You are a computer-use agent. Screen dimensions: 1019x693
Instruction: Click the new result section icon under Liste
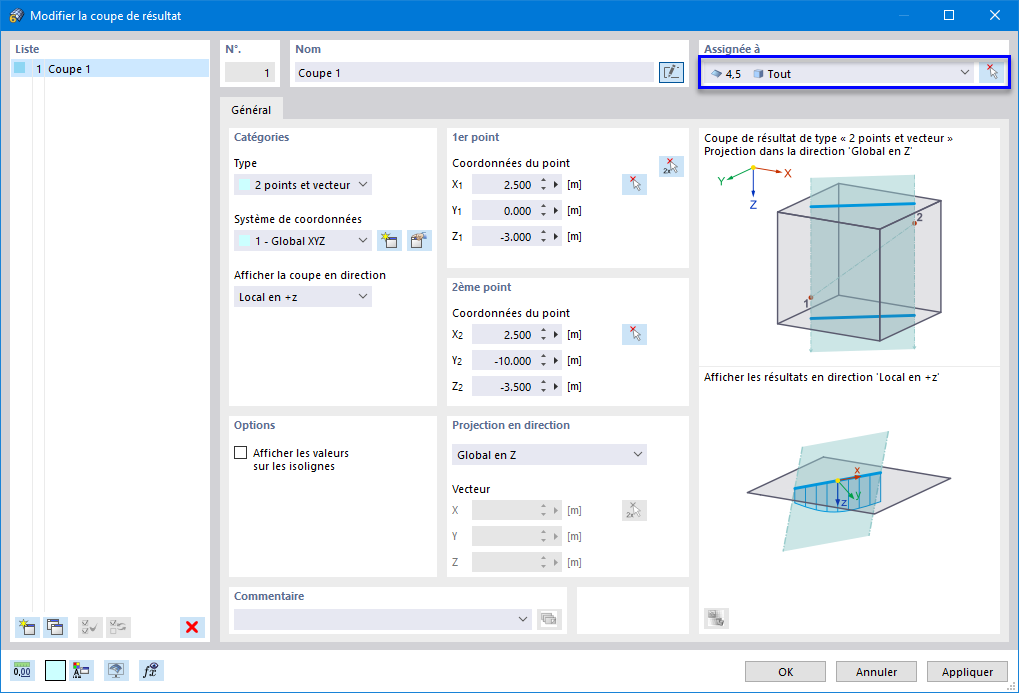(27, 627)
